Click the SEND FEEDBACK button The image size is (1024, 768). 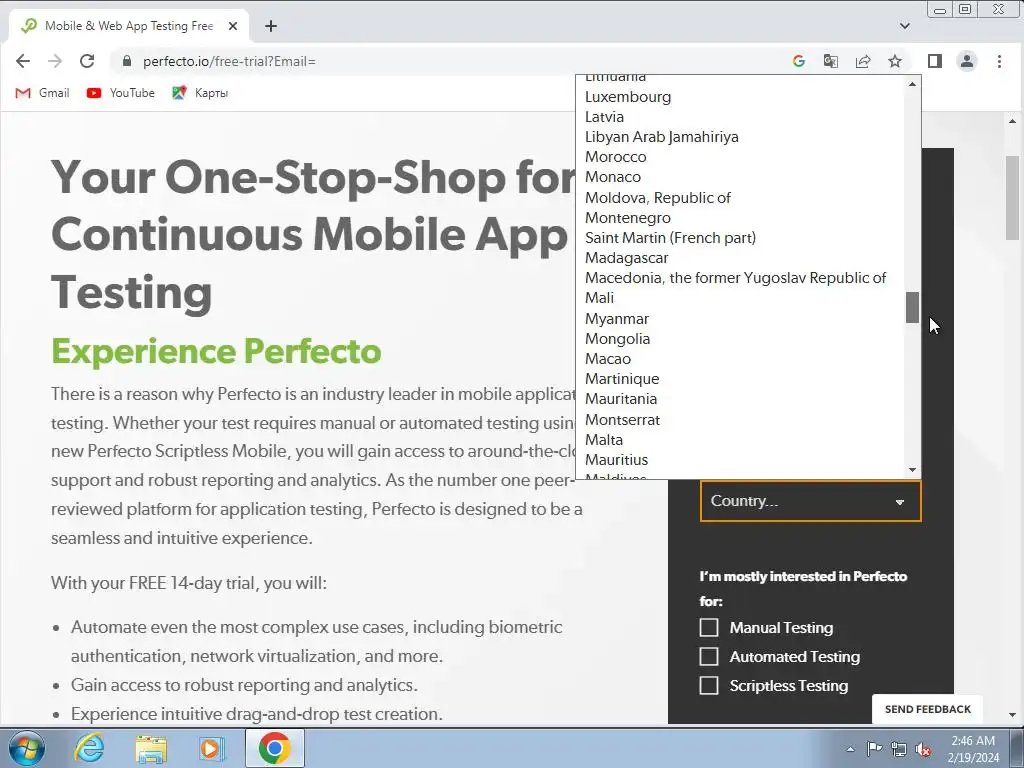[927, 709]
